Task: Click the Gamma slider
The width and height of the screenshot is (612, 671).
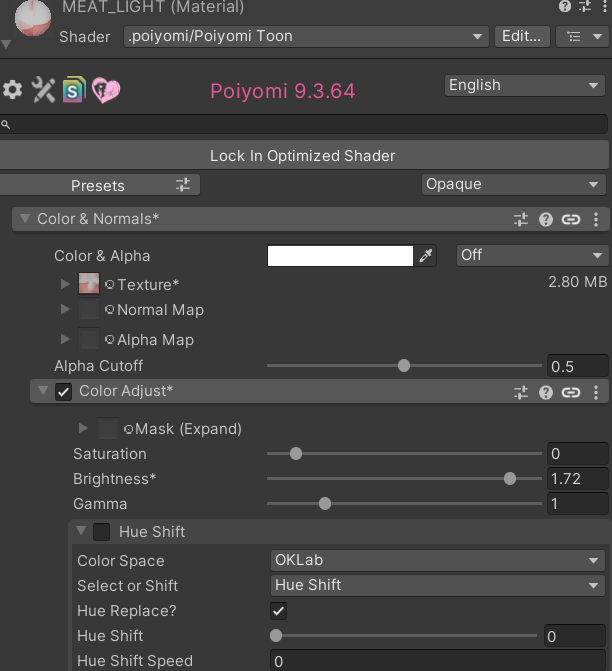Action: coord(404,504)
